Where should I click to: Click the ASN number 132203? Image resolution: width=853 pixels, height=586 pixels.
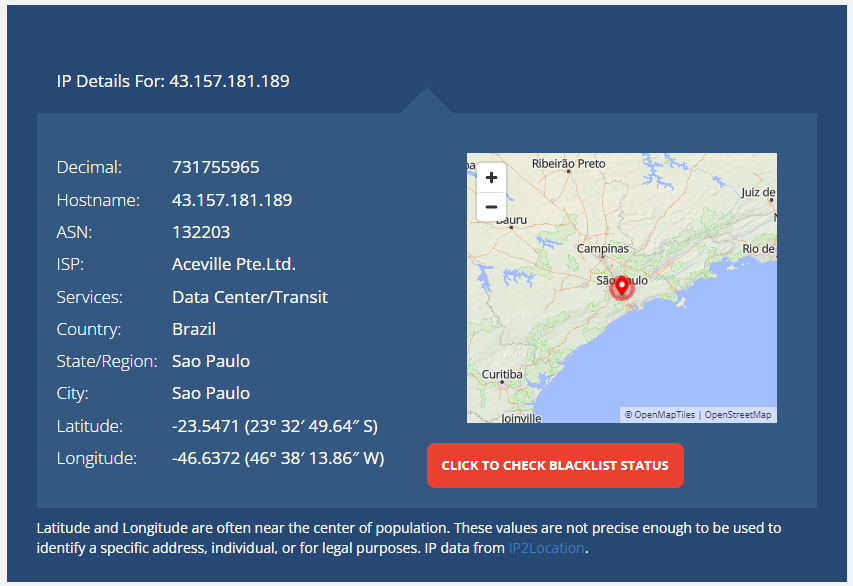point(201,232)
